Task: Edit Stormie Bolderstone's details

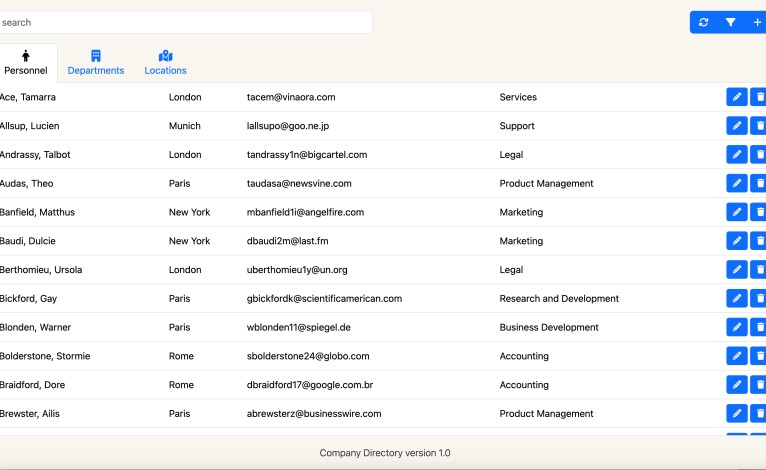Action: click(736, 356)
